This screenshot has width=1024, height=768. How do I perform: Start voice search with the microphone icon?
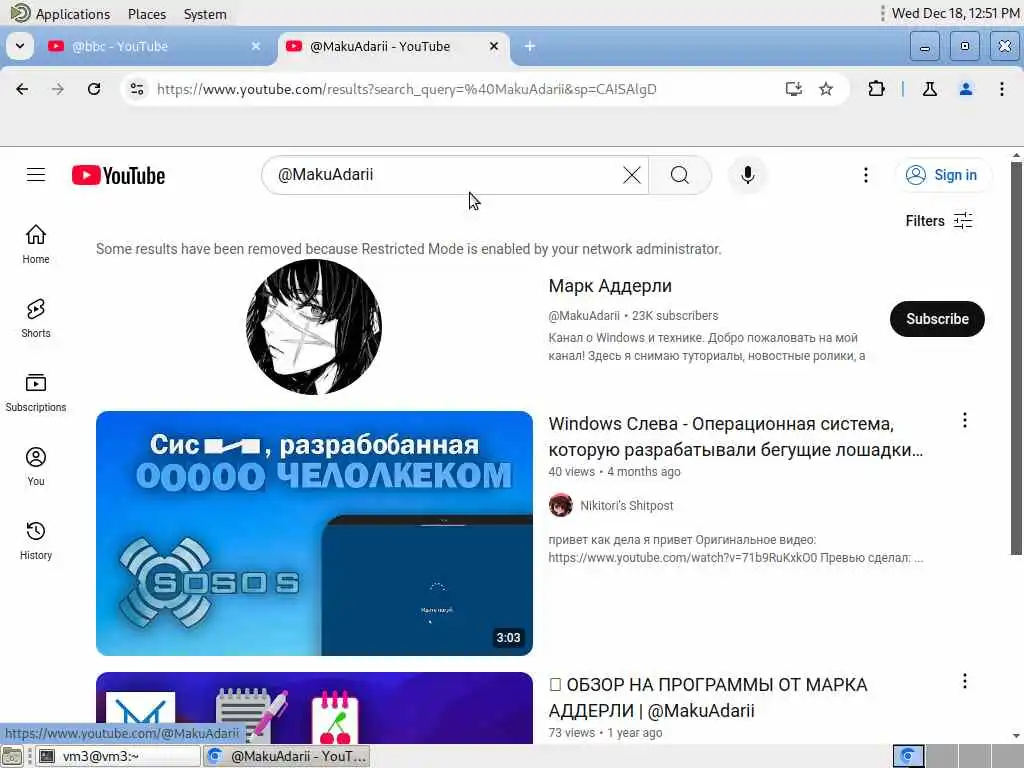coord(748,175)
